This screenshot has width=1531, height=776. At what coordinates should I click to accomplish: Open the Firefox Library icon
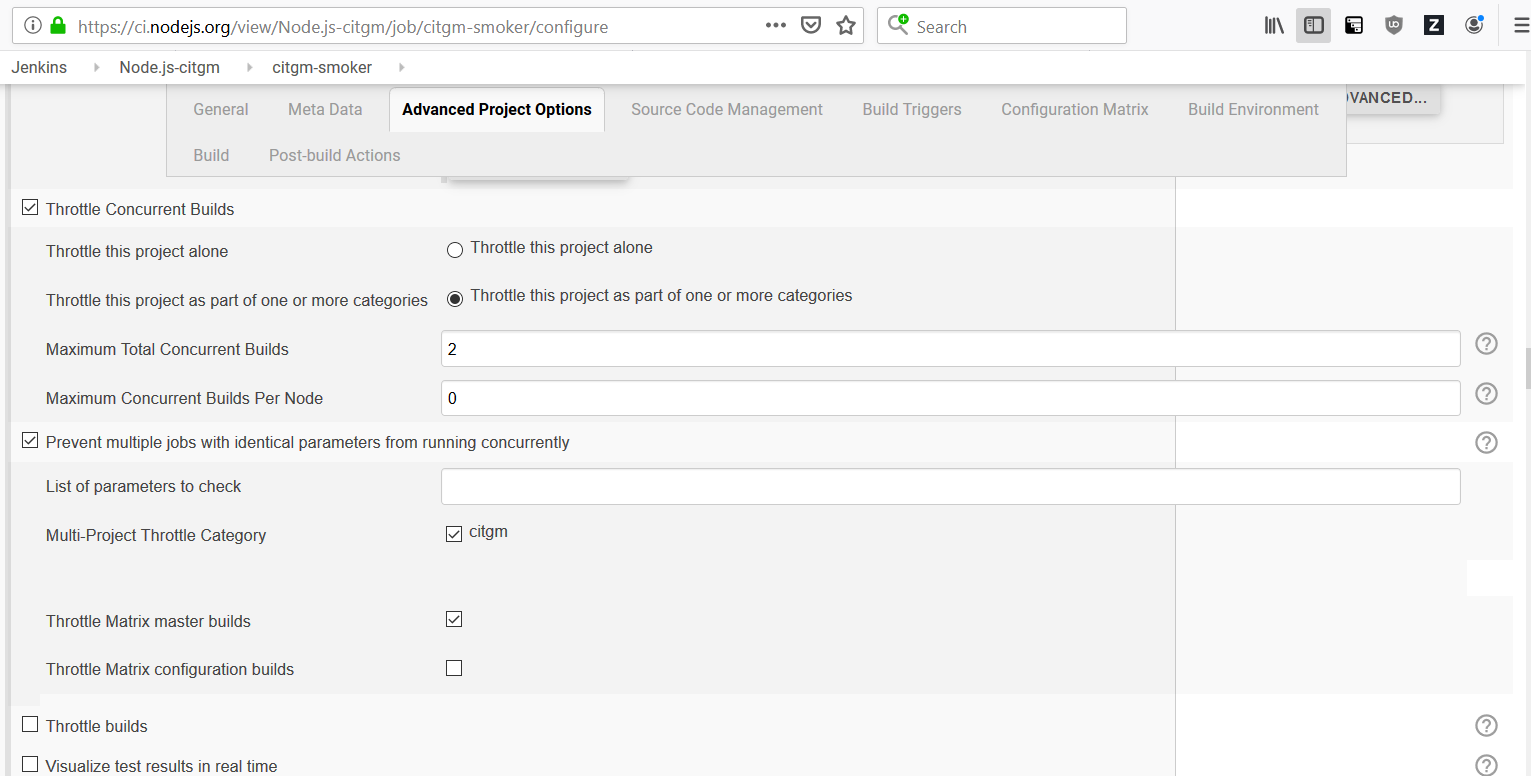(x=1273, y=25)
